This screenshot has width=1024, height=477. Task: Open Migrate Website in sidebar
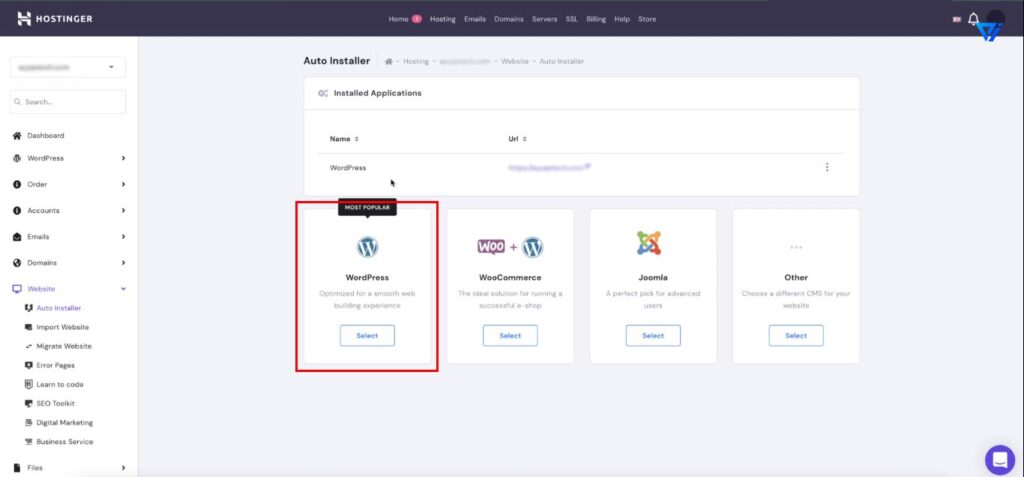(x=64, y=346)
